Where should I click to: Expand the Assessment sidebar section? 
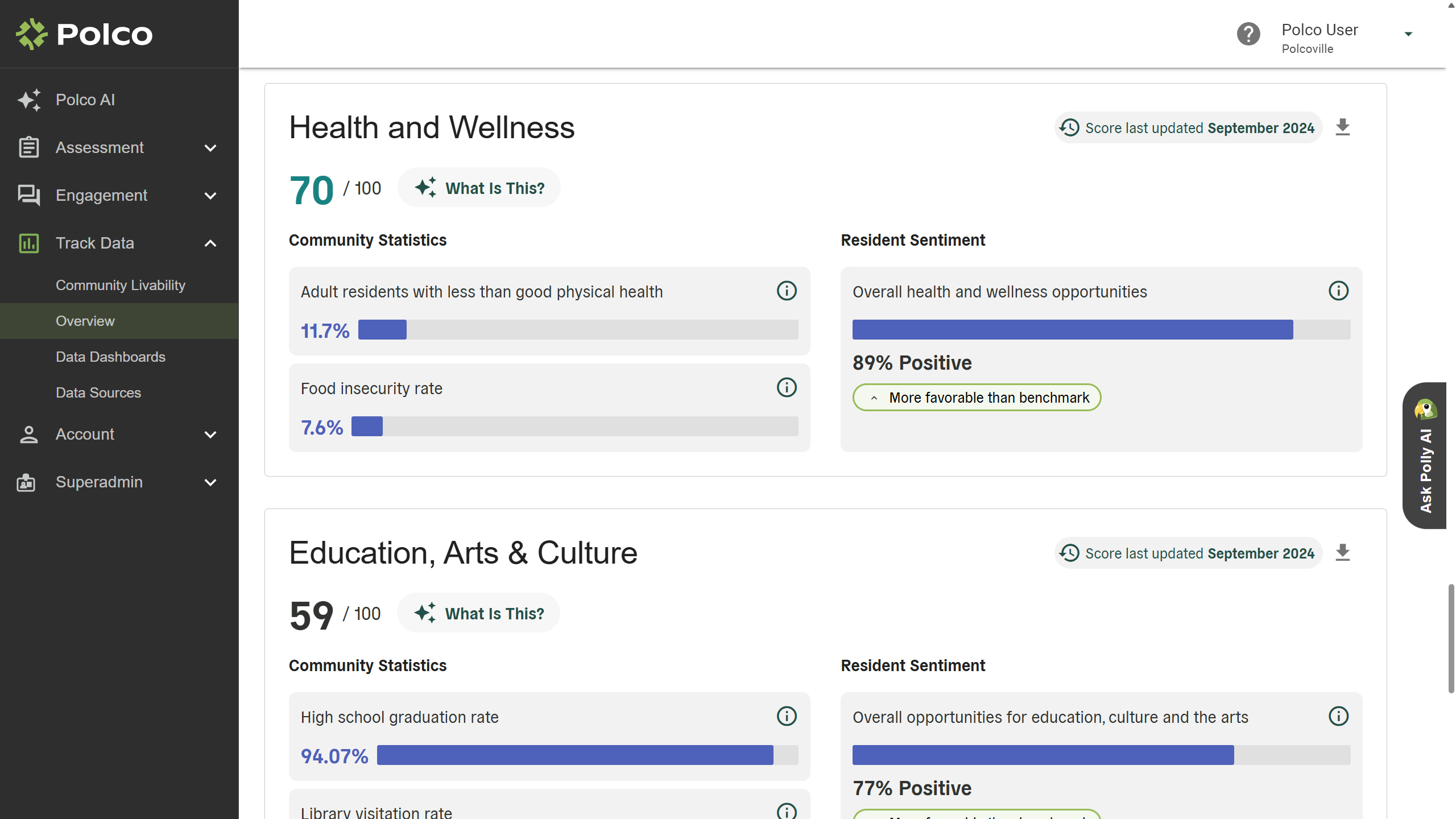click(210, 148)
